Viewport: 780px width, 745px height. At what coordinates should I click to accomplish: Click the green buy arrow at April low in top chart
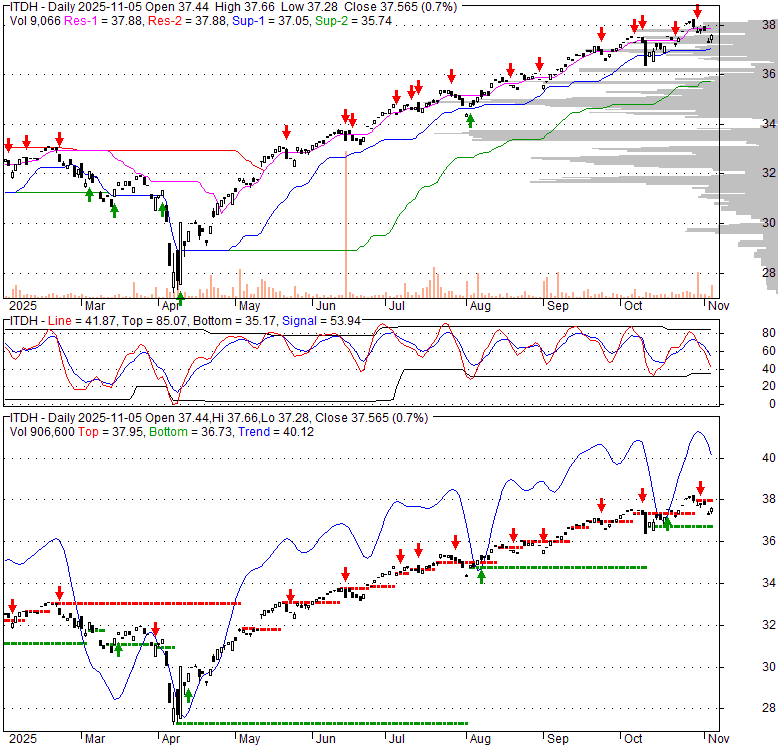(180, 297)
